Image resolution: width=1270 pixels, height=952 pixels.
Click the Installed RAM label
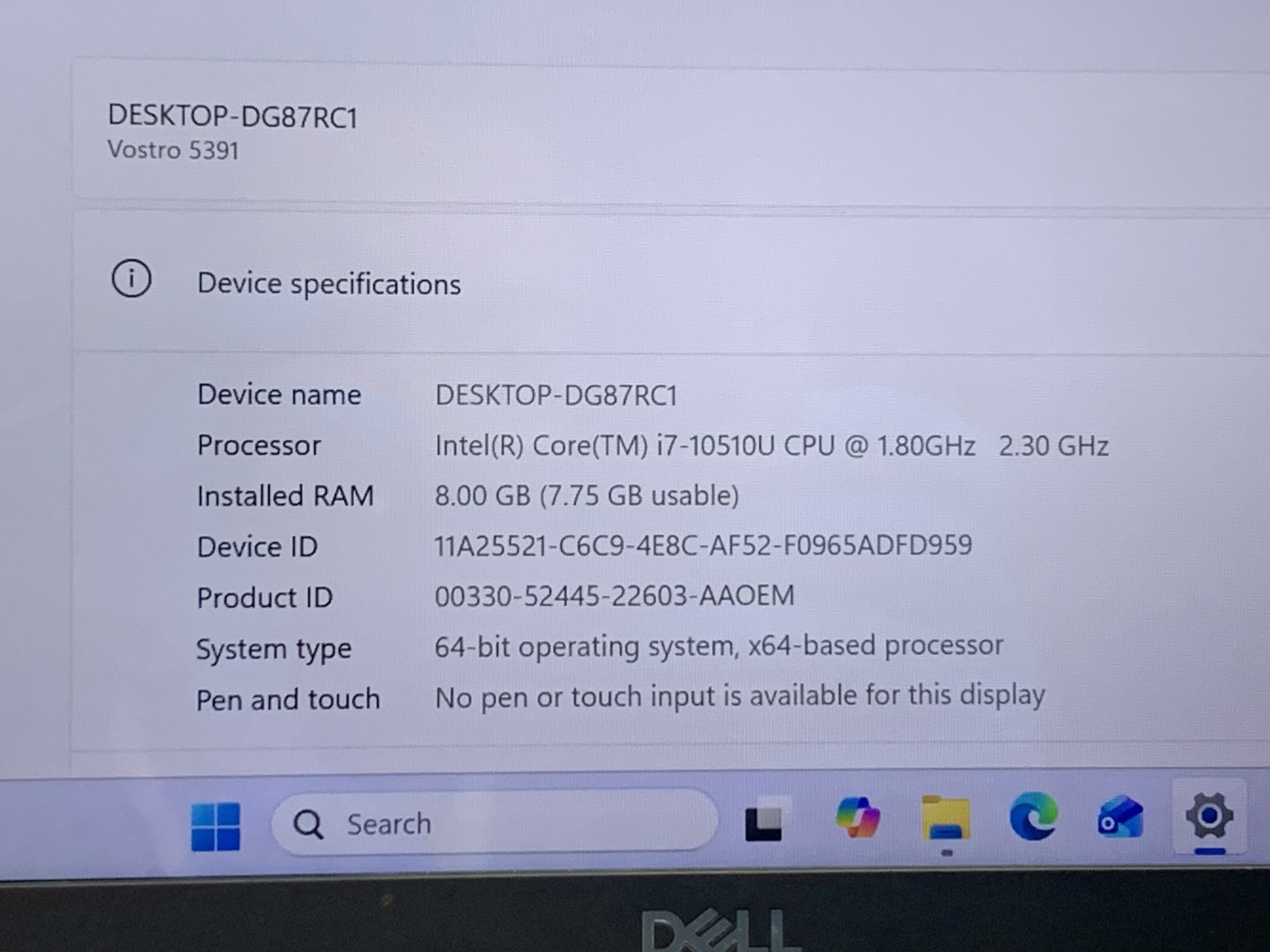coord(285,496)
